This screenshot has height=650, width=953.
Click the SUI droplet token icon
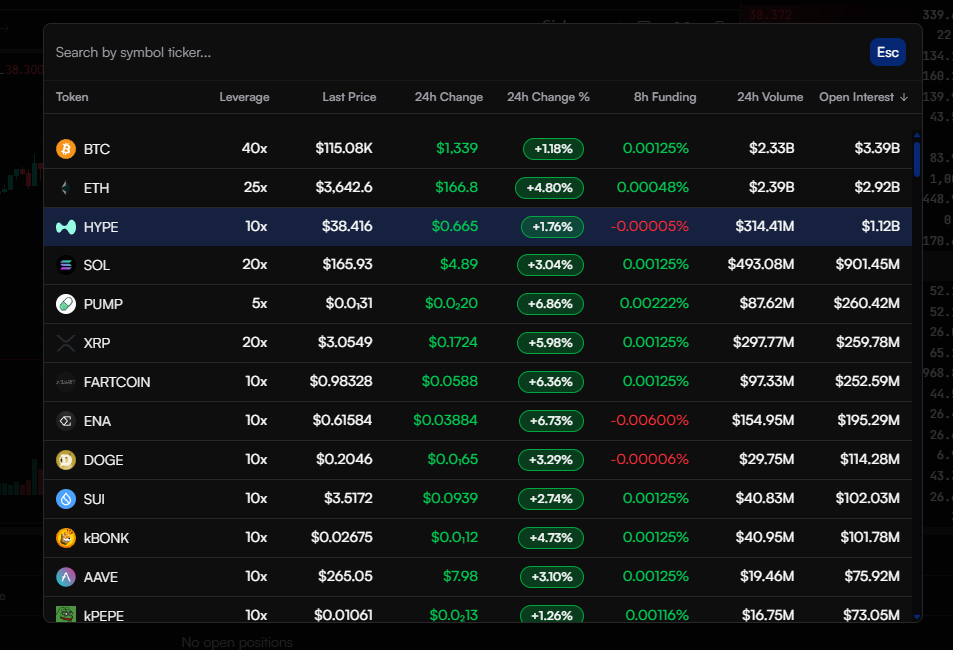tap(66, 499)
